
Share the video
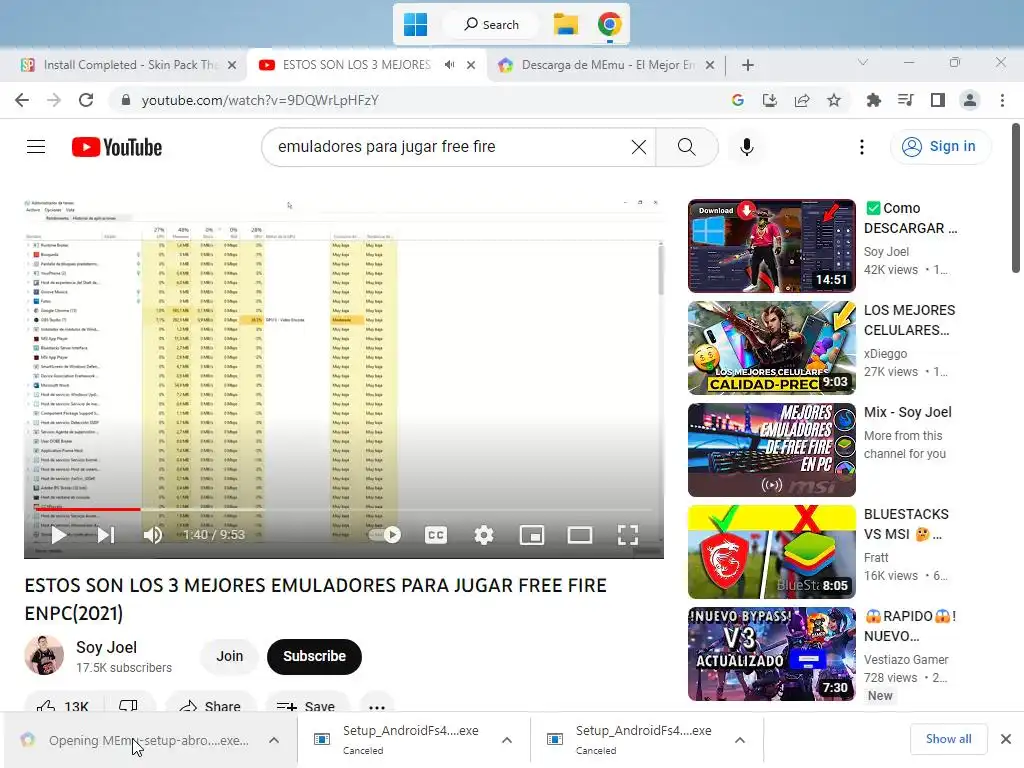click(x=210, y=706)
